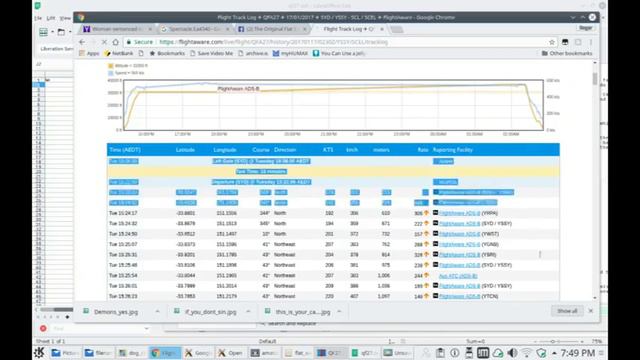This screenshot has width=640, height=360.
Task: Close the Woman sentenced tab
Action: 150,29
